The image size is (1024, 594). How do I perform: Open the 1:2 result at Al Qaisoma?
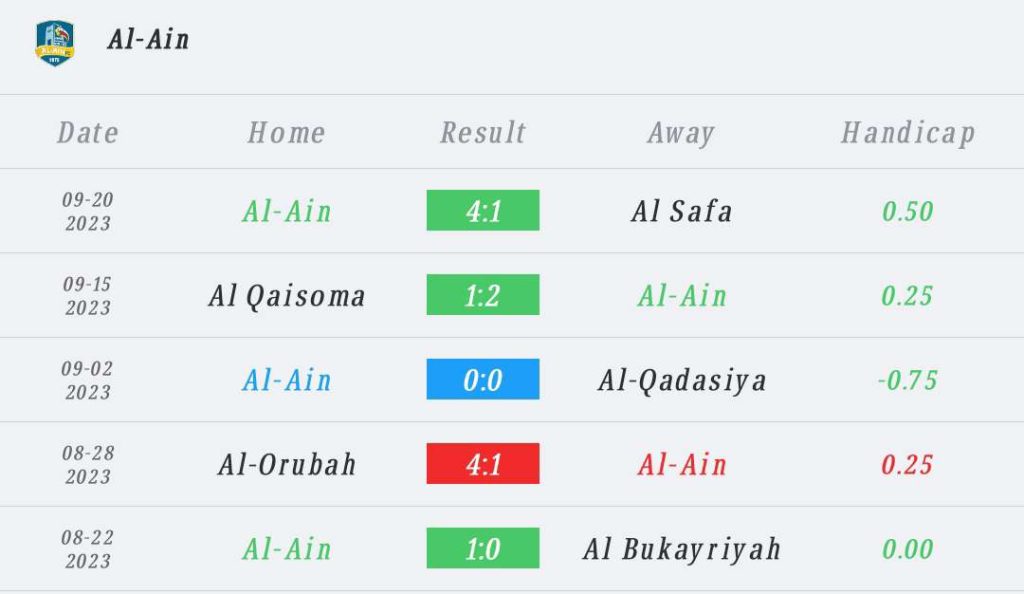pyautogui.click(x=483, y=296)
